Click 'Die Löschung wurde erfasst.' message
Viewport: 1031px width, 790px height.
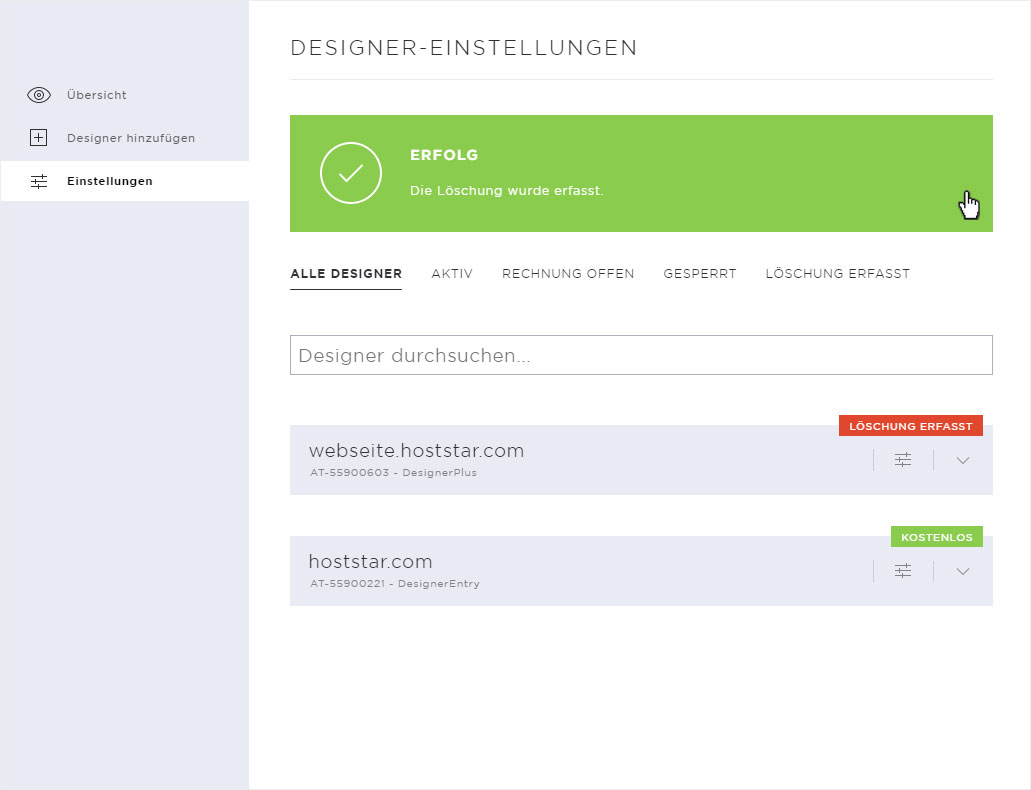506,191
